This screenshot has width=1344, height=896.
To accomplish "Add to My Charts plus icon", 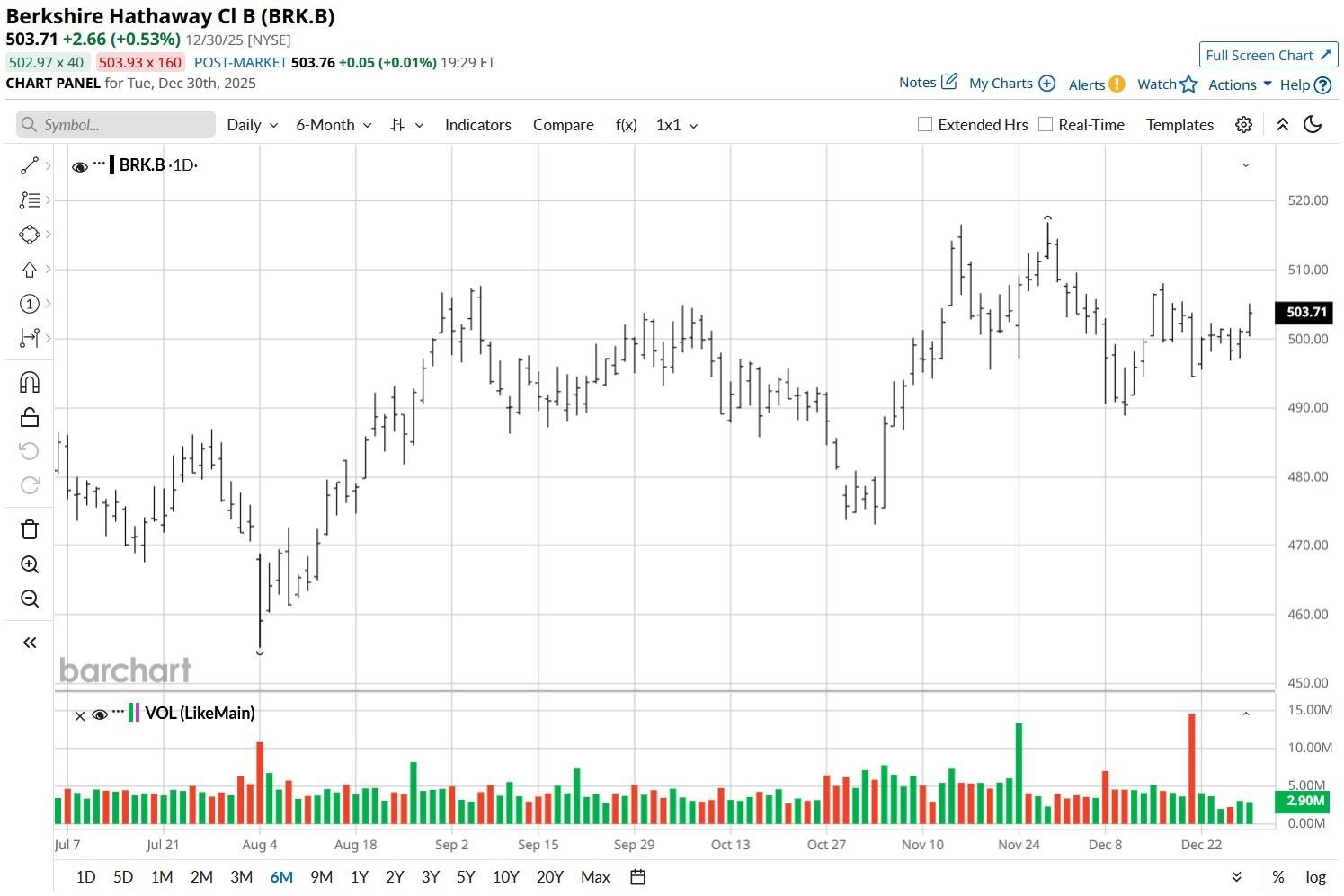I will pos(1046,83).
